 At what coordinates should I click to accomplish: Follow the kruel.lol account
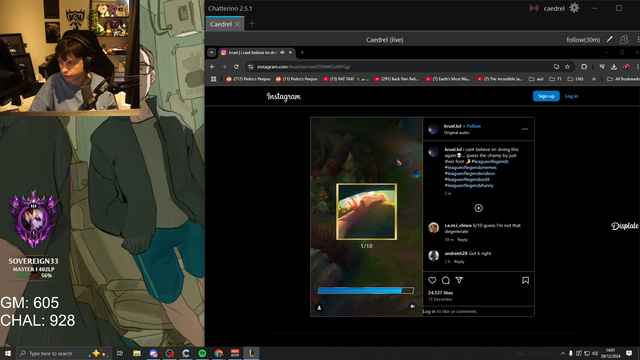coord(473,126)
